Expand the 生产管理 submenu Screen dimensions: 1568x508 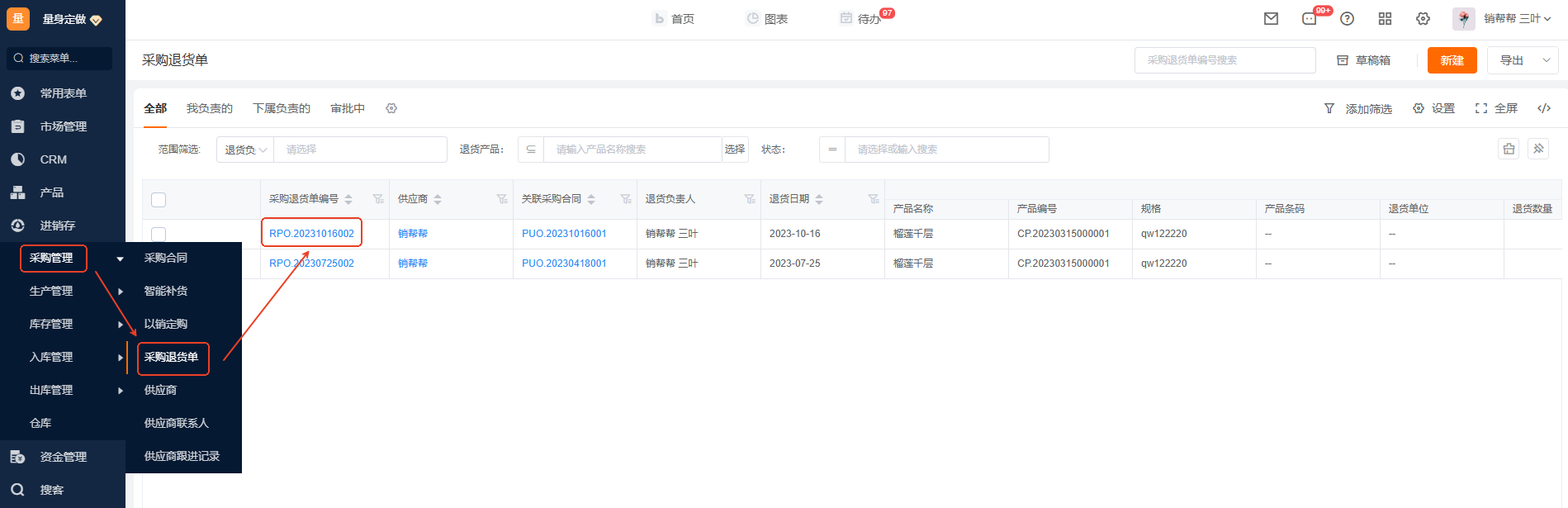121,291
